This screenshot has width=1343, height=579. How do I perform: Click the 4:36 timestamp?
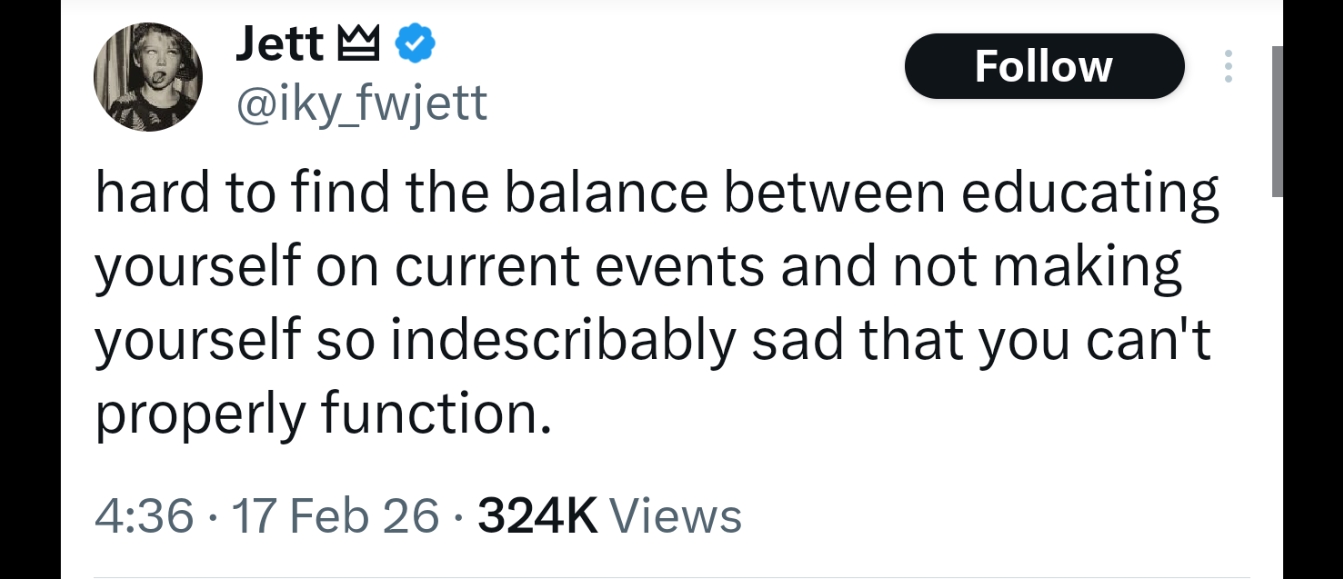pyautogui.click(x=144, y=516)
